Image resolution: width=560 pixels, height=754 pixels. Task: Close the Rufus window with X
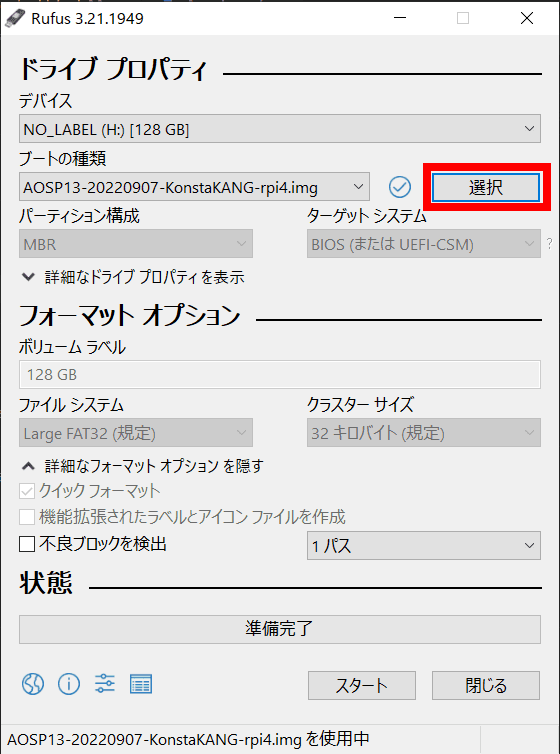coord(527,18)
